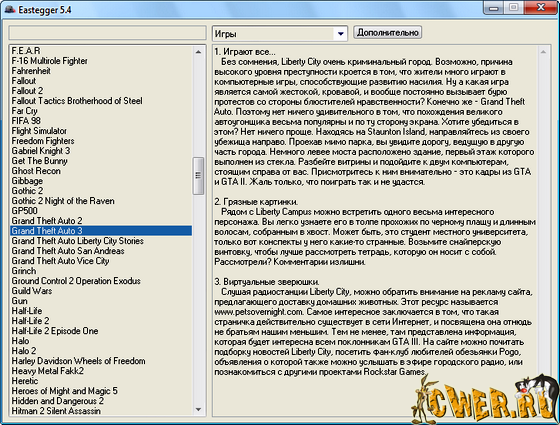560x425 pixels.
Task: Click heading '3. Виртуальные зверюшки.' in description
Action: click(x=267, y=282)
